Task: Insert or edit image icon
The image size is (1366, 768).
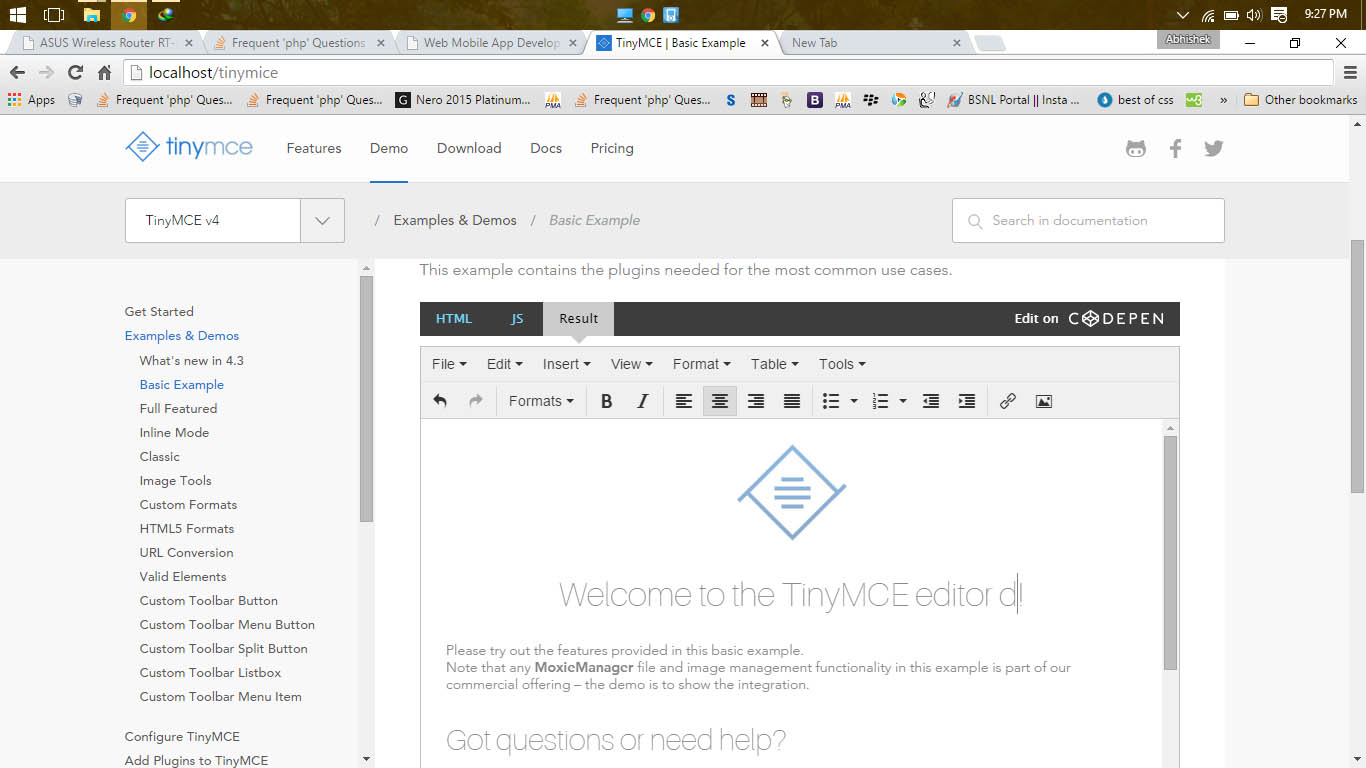Action: [x=1044, y=401]
